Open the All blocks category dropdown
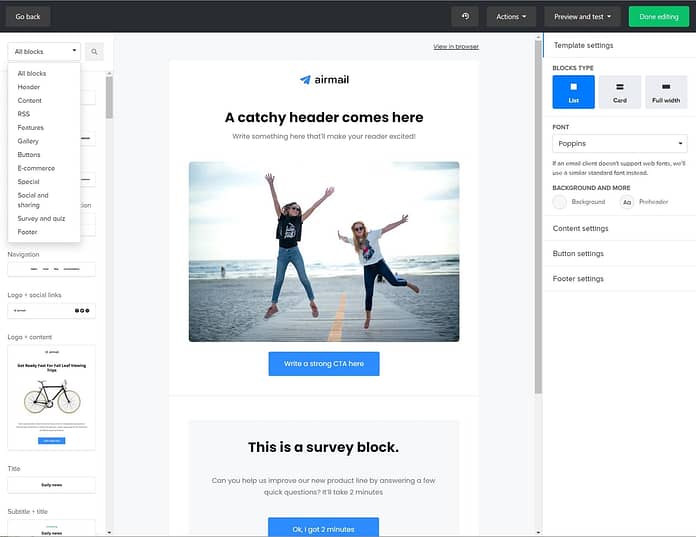 click(44, 51)
